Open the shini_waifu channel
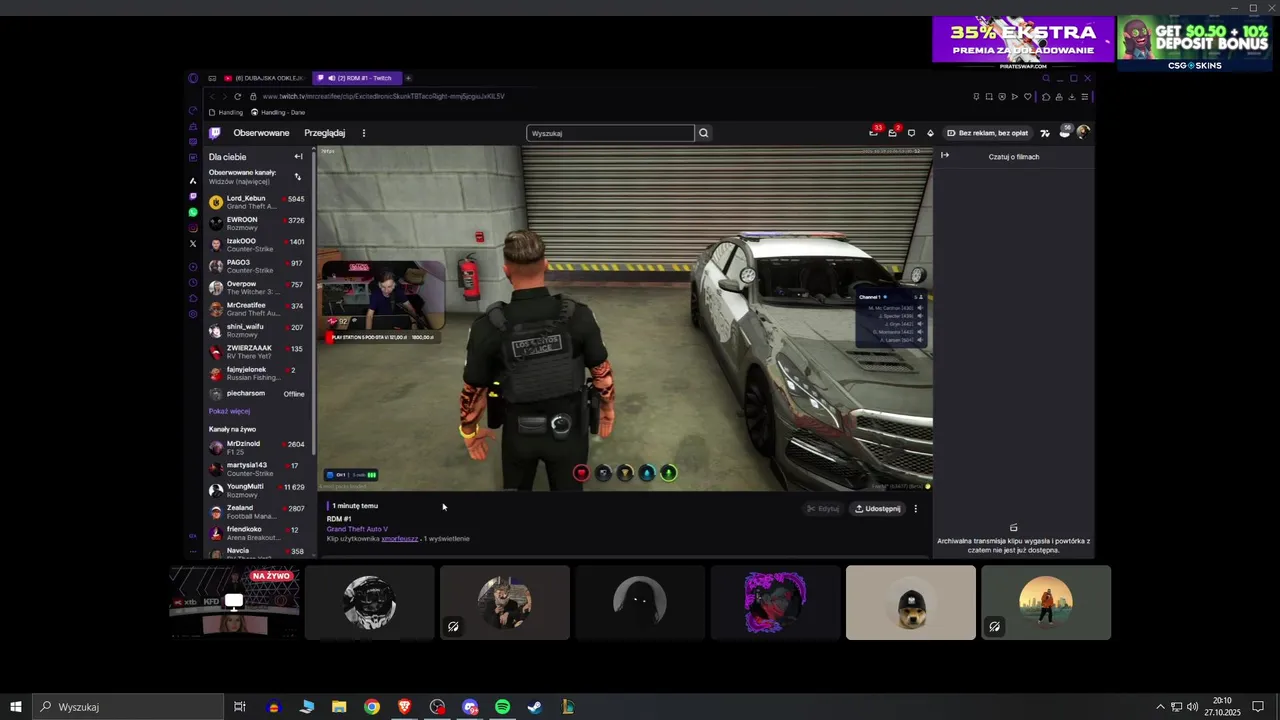 point(258,330)
